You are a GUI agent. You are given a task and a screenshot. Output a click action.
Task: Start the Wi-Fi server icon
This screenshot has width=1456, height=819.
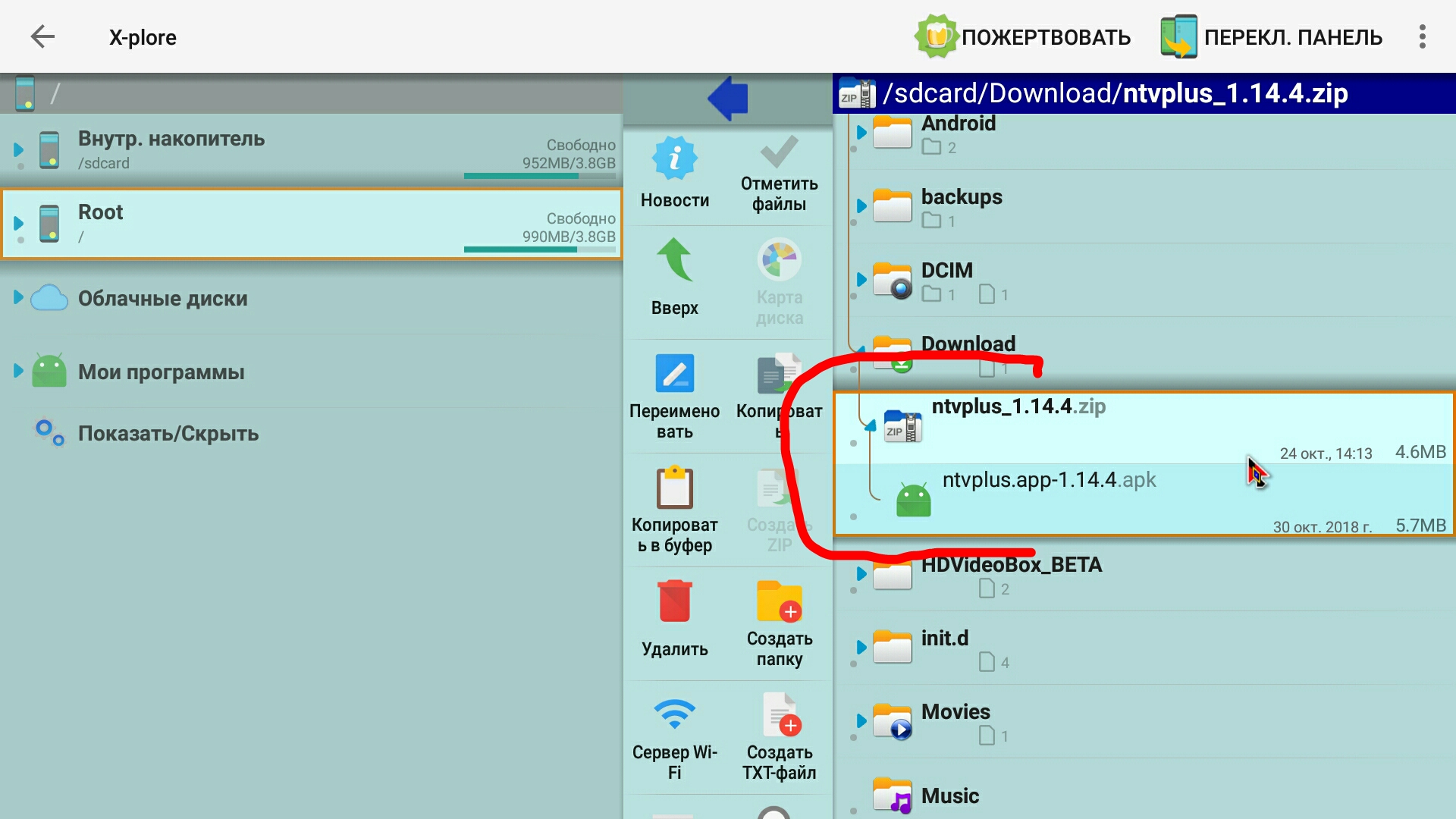[x=674, y=714]
